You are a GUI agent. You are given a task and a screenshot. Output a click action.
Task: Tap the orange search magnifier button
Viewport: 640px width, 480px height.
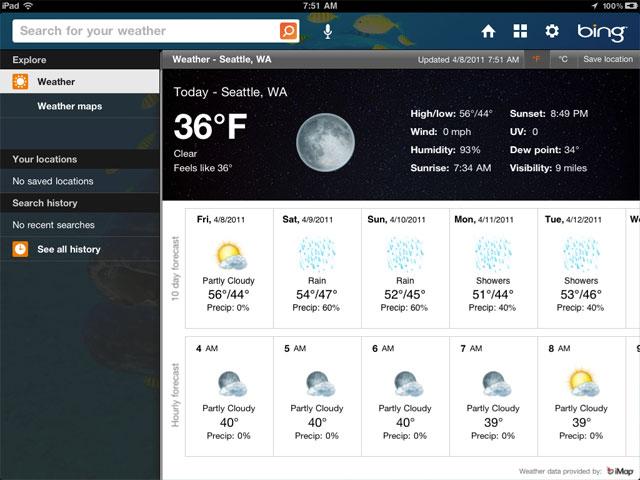pos(288,31)
